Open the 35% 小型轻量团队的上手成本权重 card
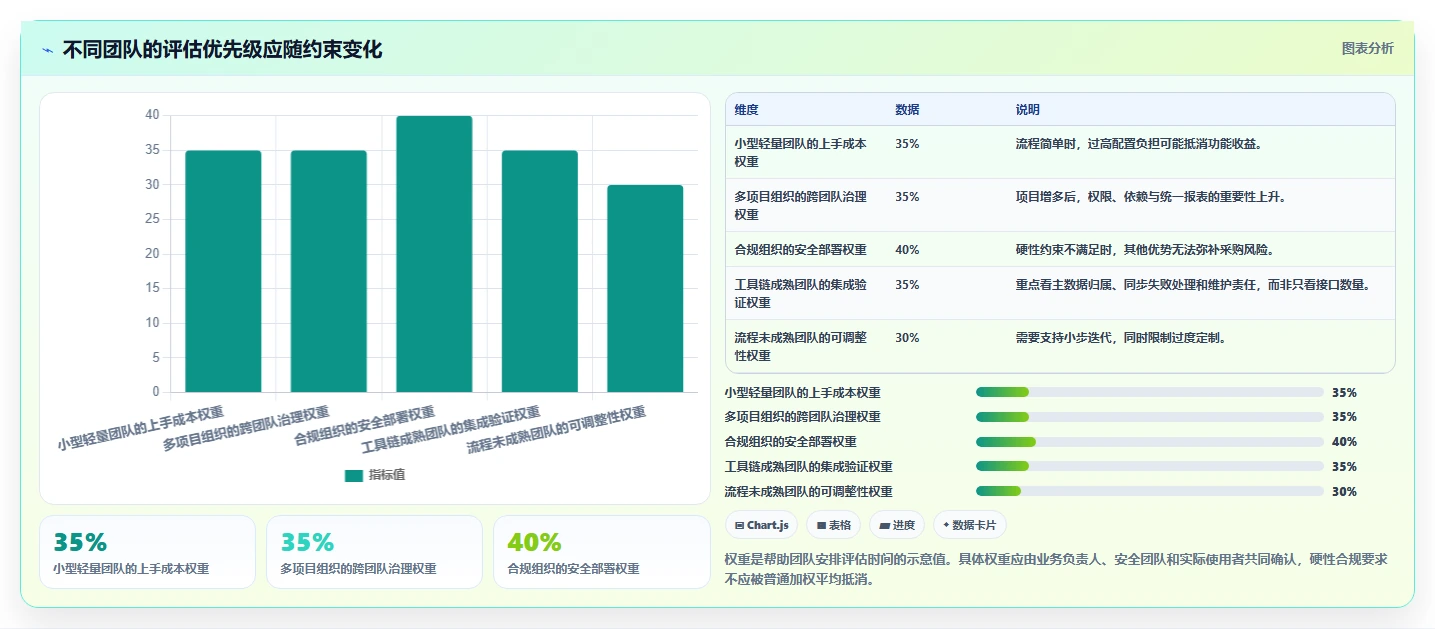 coord(148,552)
